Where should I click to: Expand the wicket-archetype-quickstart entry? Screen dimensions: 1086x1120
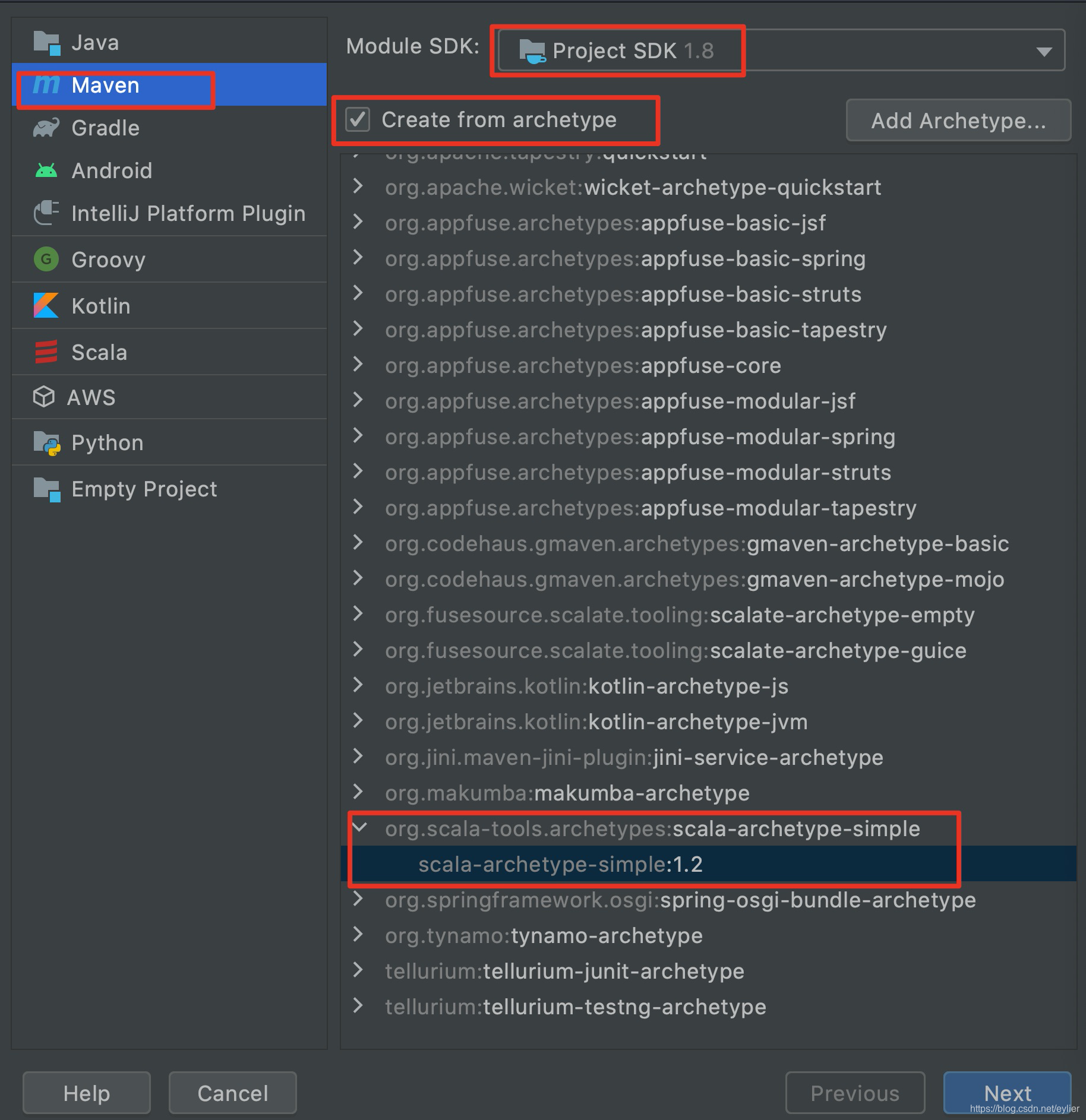coord(357,187)
